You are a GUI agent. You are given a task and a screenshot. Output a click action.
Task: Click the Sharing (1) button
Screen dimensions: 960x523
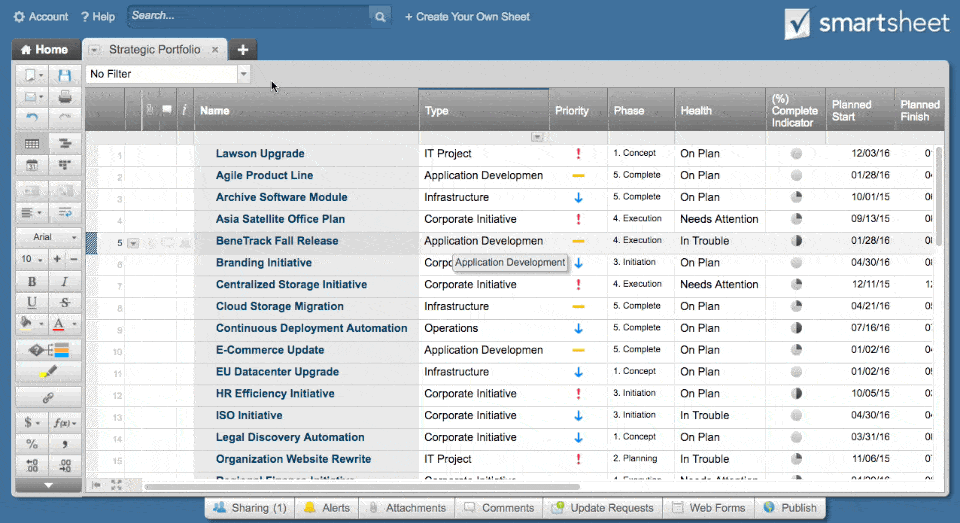249,508
